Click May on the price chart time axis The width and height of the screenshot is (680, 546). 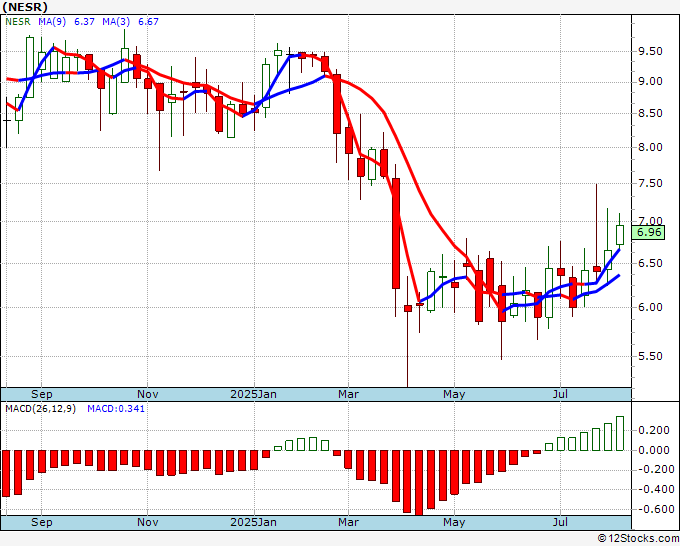(454, 394)
